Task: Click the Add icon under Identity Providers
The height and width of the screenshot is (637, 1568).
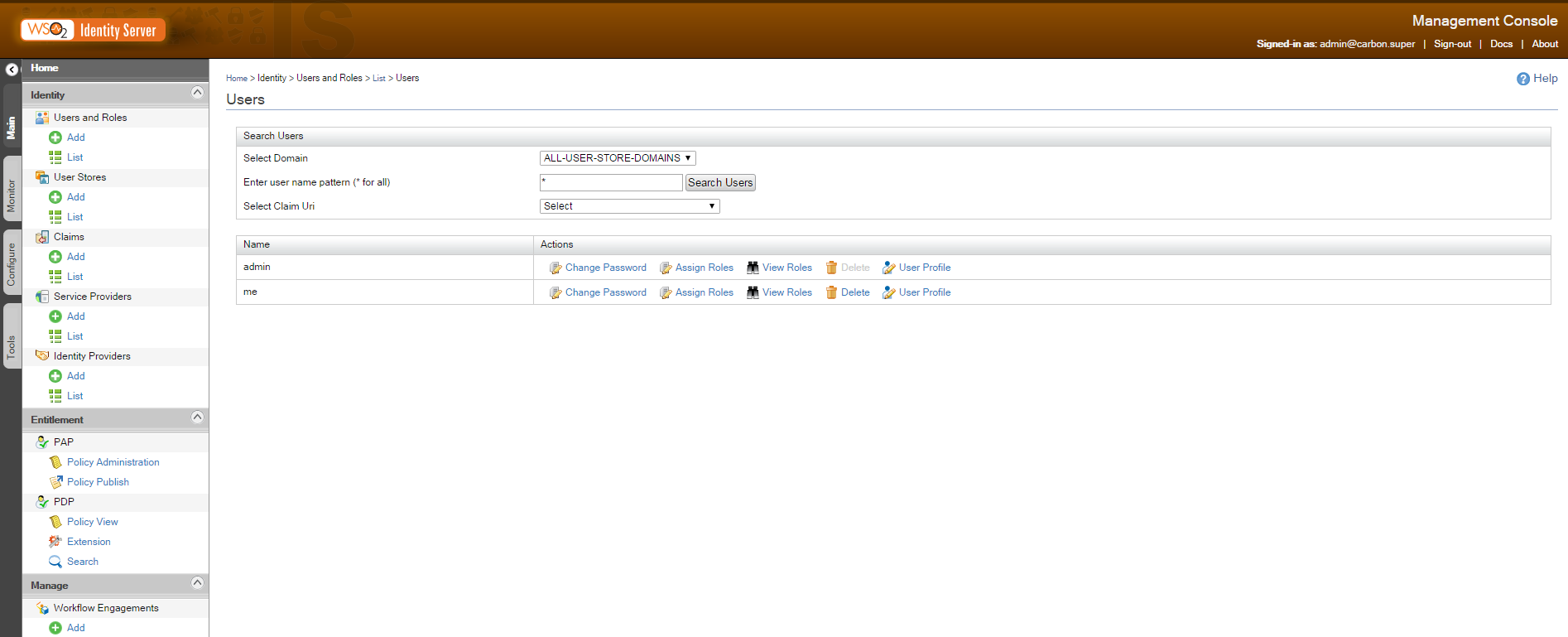Action: [x=55, y=376]
